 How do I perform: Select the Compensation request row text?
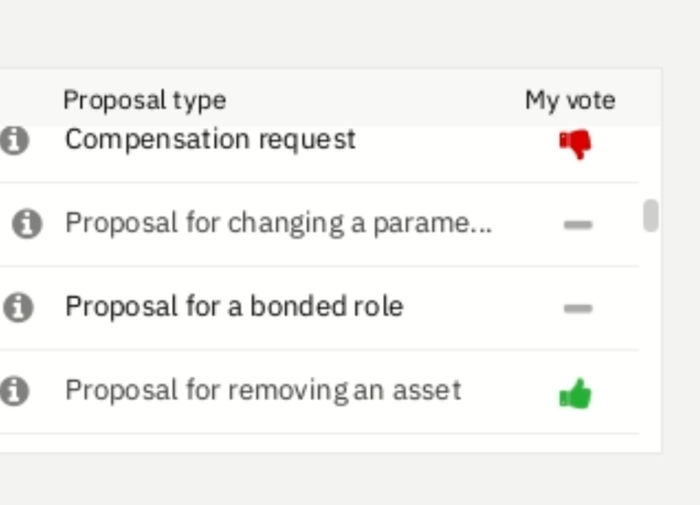210,139
